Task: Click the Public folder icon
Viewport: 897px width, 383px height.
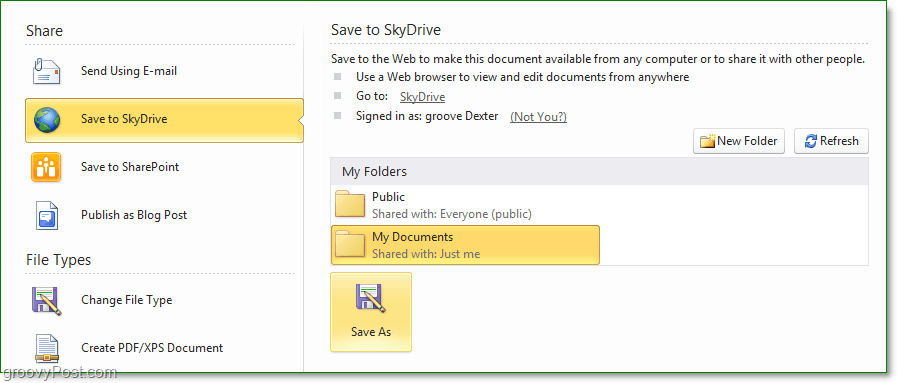Action: (350, 204)
